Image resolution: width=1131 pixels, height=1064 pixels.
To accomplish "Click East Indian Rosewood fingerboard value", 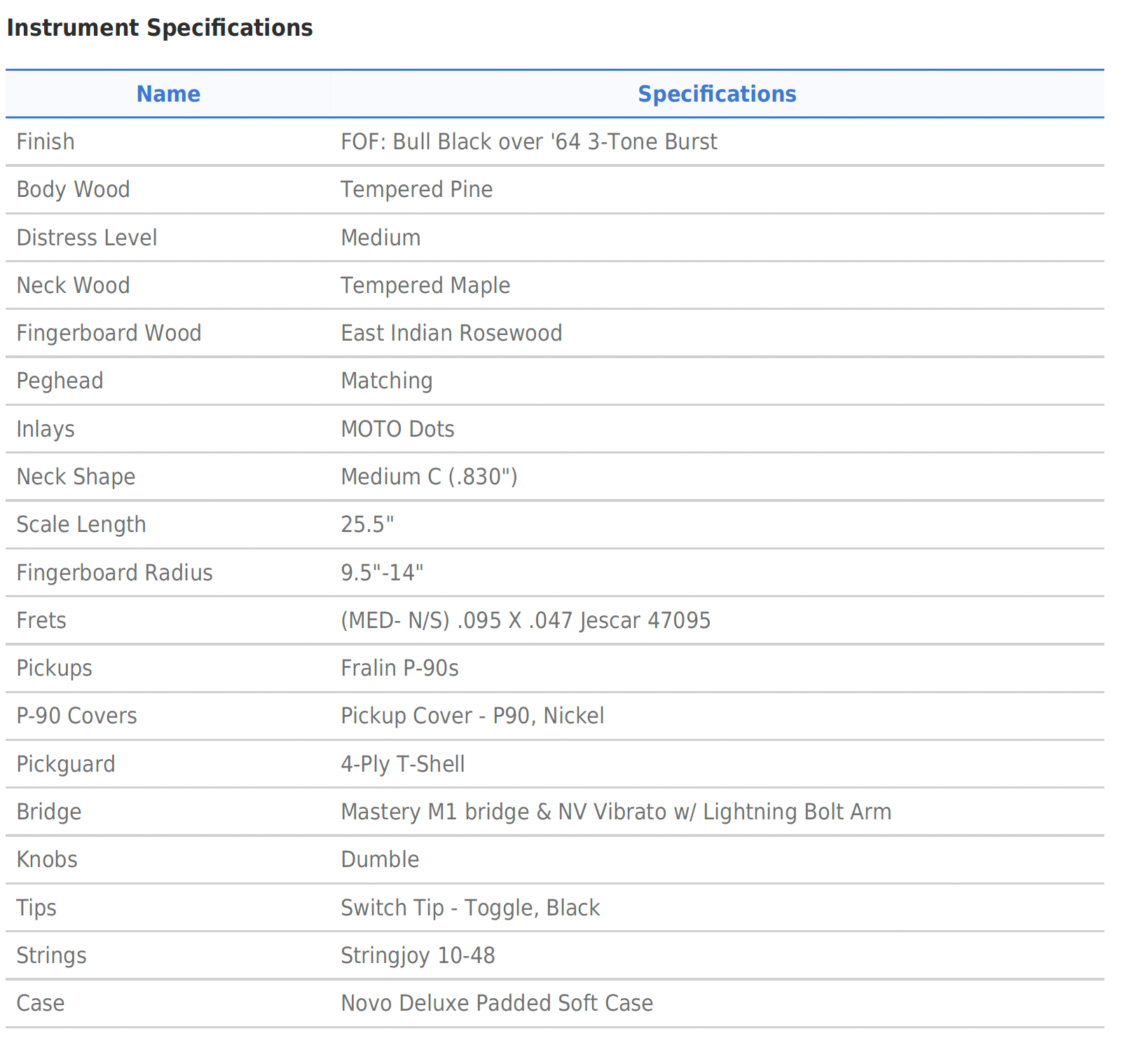I will pyautogui.click(x=451, y=333).
